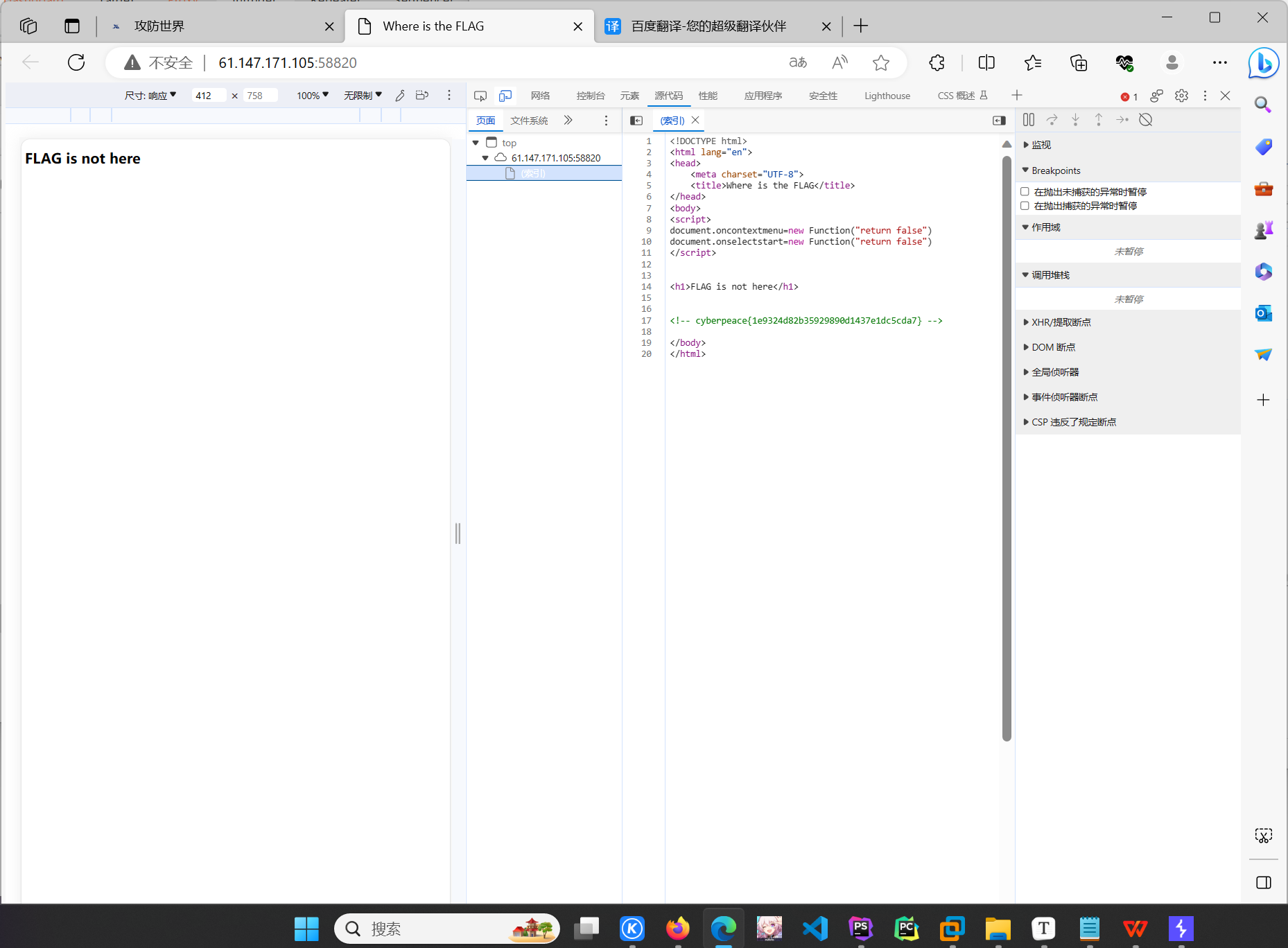The height and width of the screenshot is (948, 1288).
Task: Click the viewport height field 758
Action: click(260, 96)
